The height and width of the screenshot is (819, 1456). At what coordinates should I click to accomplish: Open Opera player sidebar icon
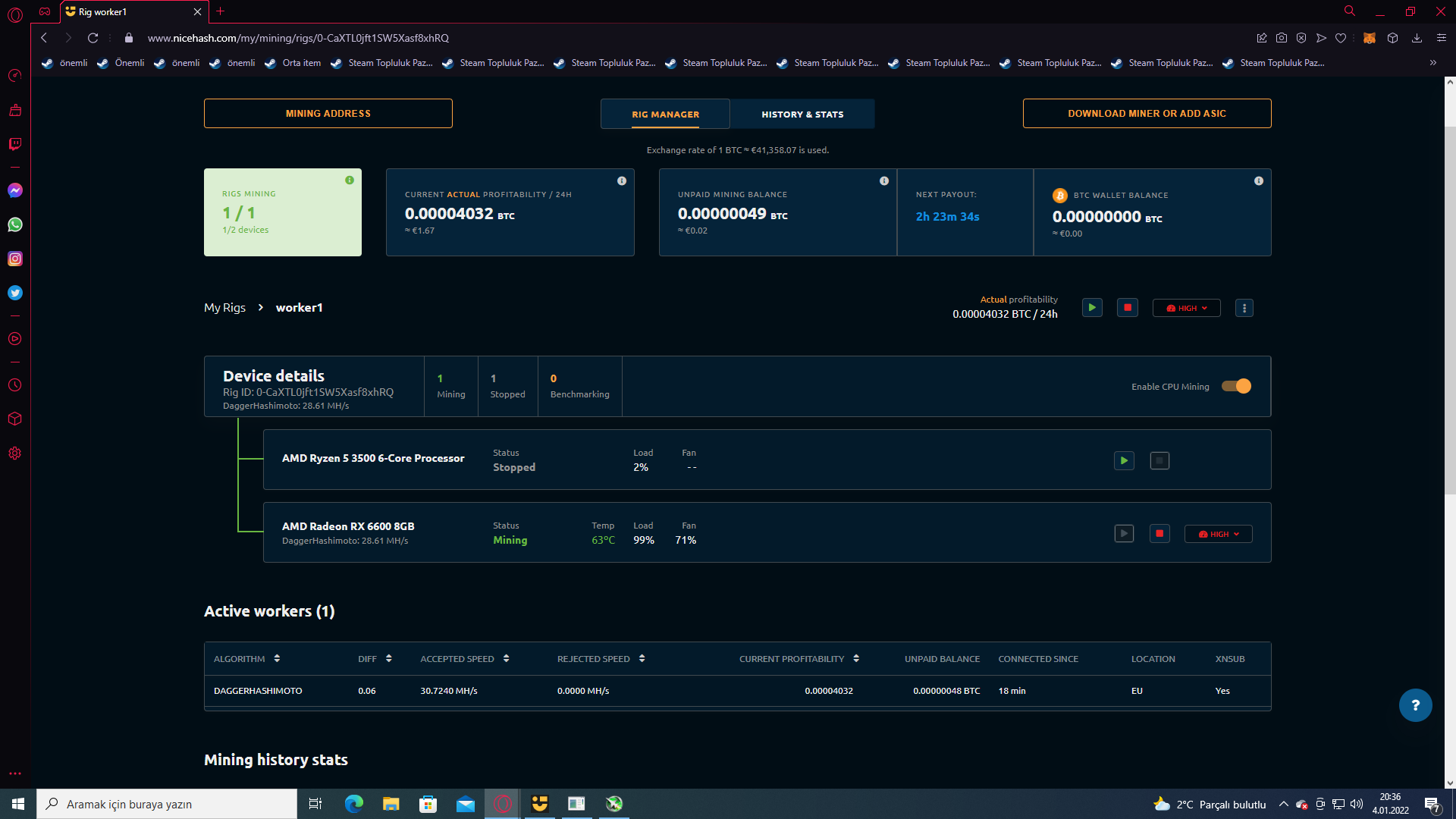(15, 339)
